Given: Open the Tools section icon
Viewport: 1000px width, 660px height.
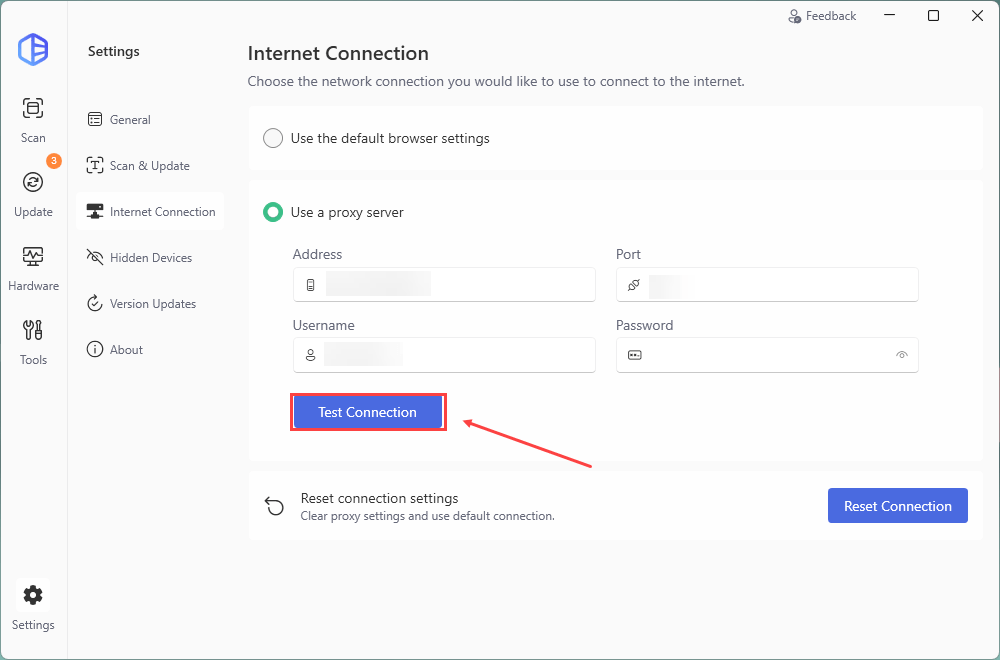Looking at the screenshot, I should click(x=33, y=331).
